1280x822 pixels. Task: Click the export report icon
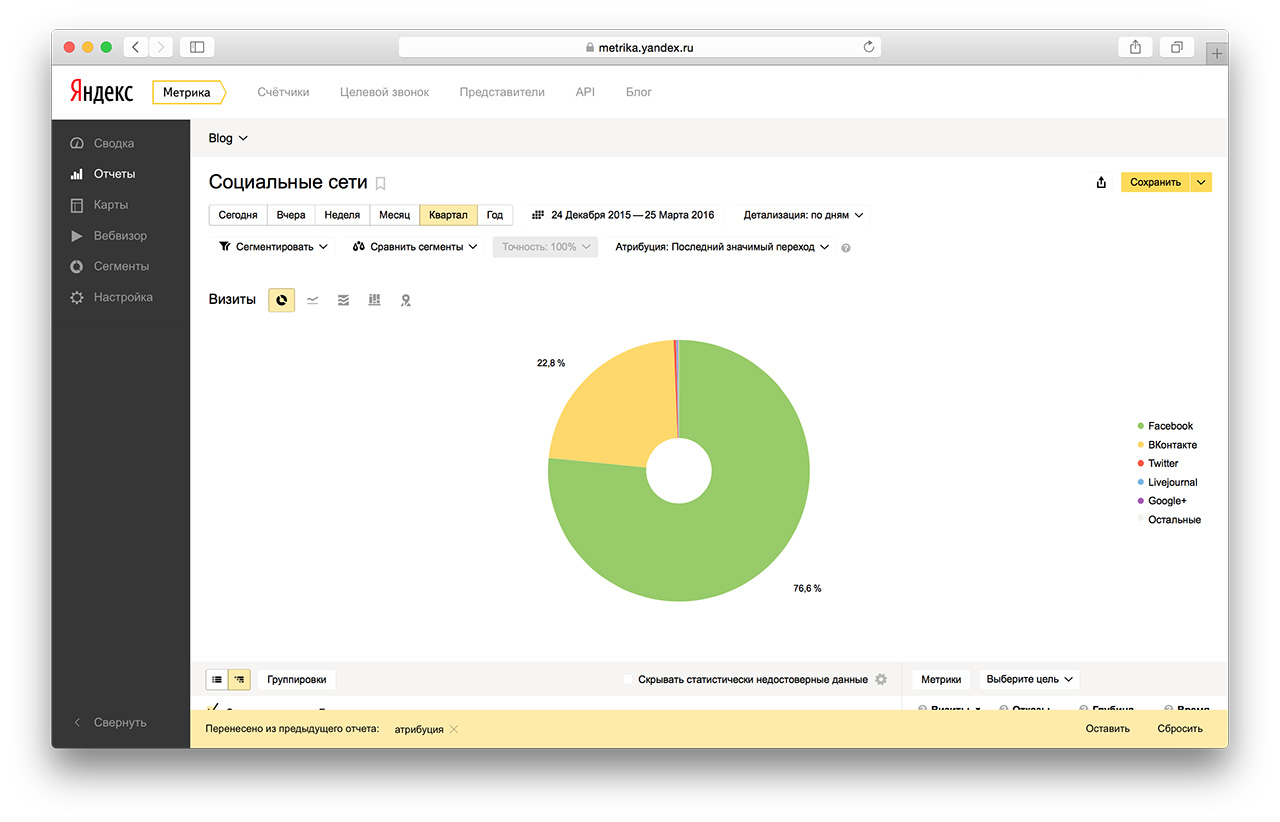coord(1101,182)
